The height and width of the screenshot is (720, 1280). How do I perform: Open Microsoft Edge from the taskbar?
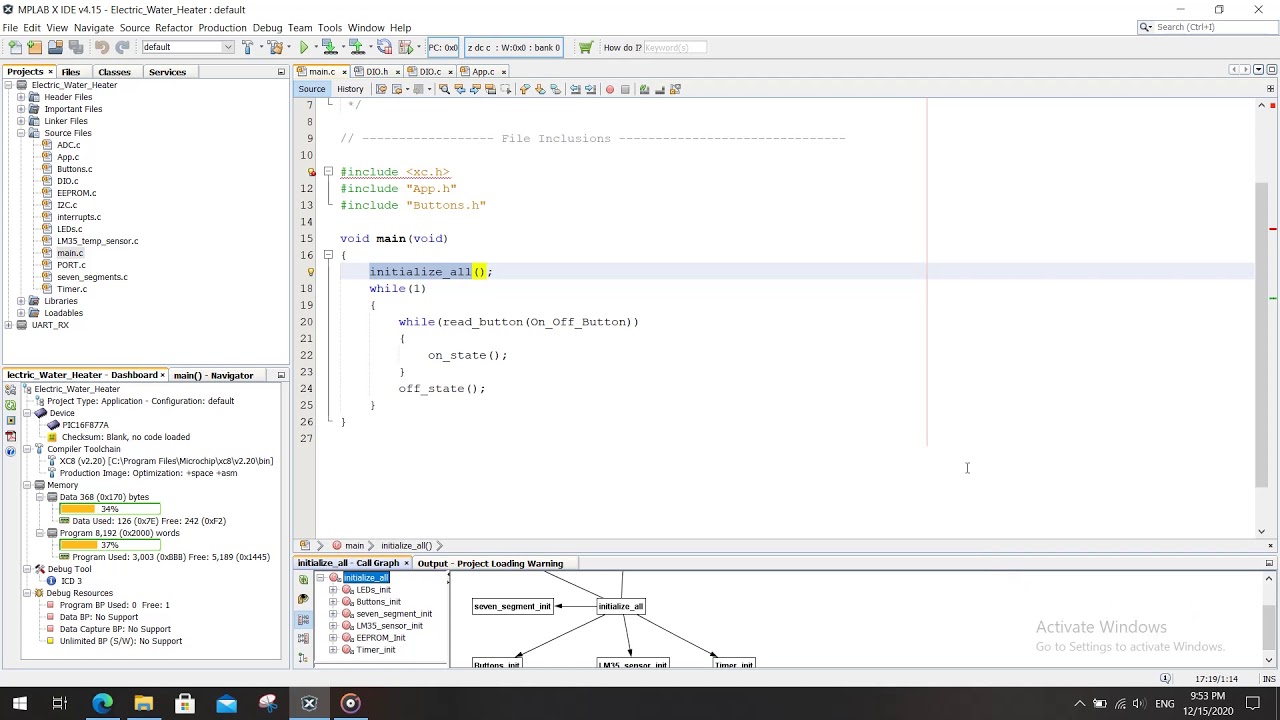click(x=102, y=703)
